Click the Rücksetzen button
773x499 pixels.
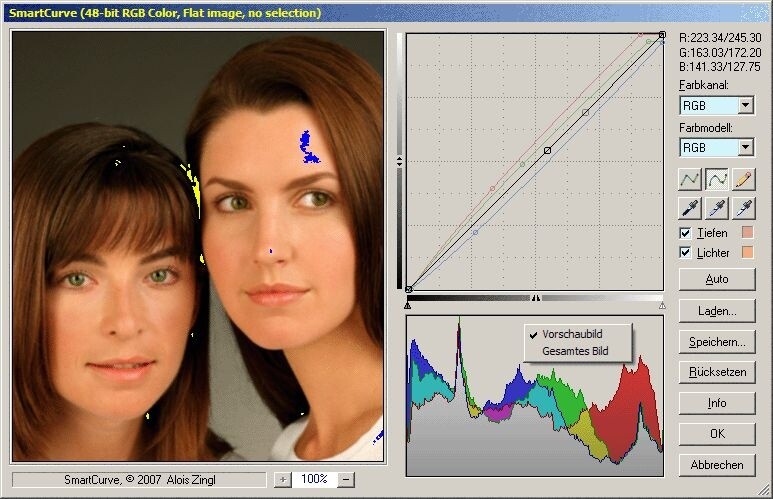pos(717,372)
